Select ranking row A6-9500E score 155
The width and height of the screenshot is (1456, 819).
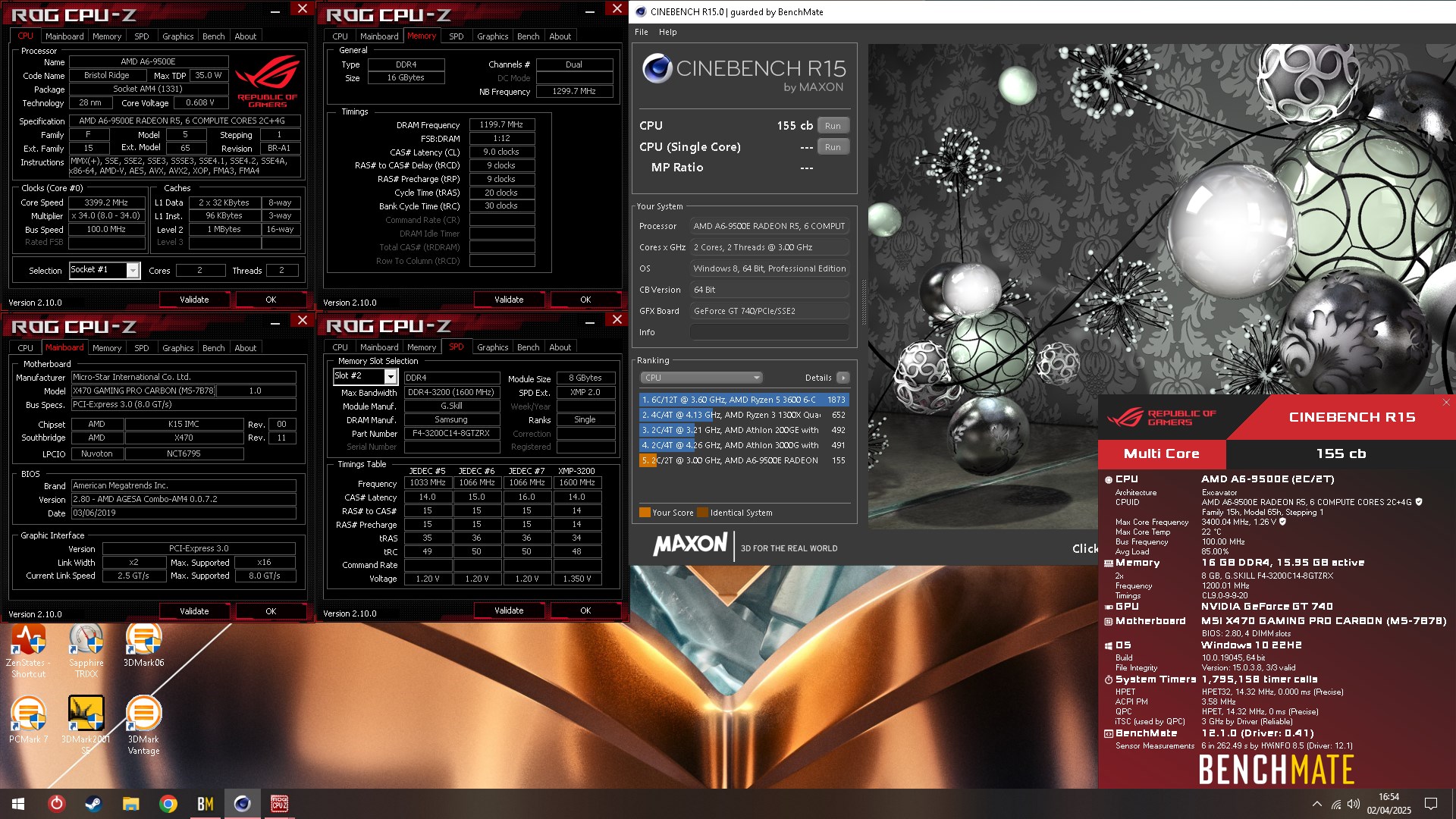pos(744,460)
